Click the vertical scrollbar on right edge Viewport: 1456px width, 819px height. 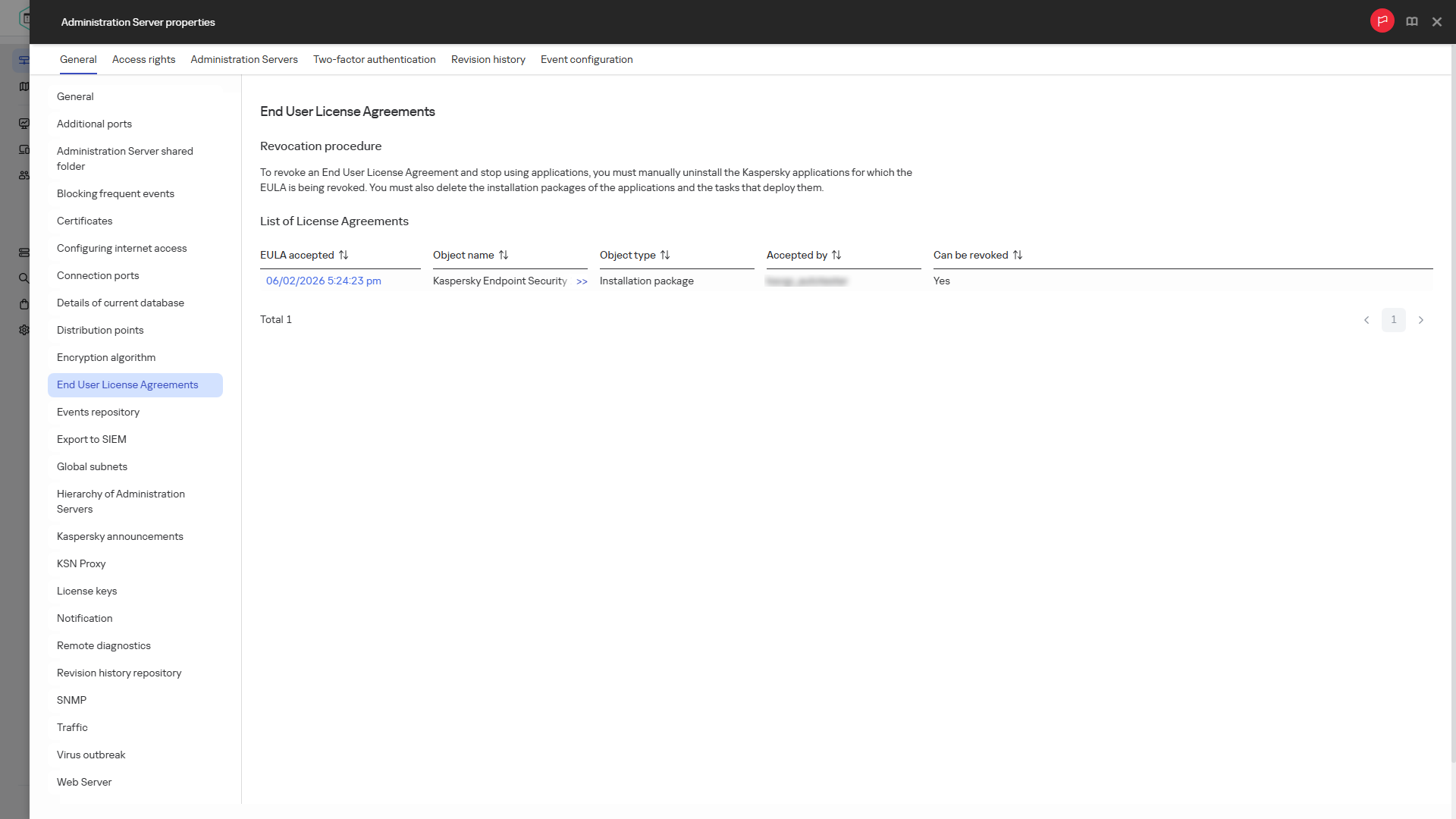[x=1453, y=402]
